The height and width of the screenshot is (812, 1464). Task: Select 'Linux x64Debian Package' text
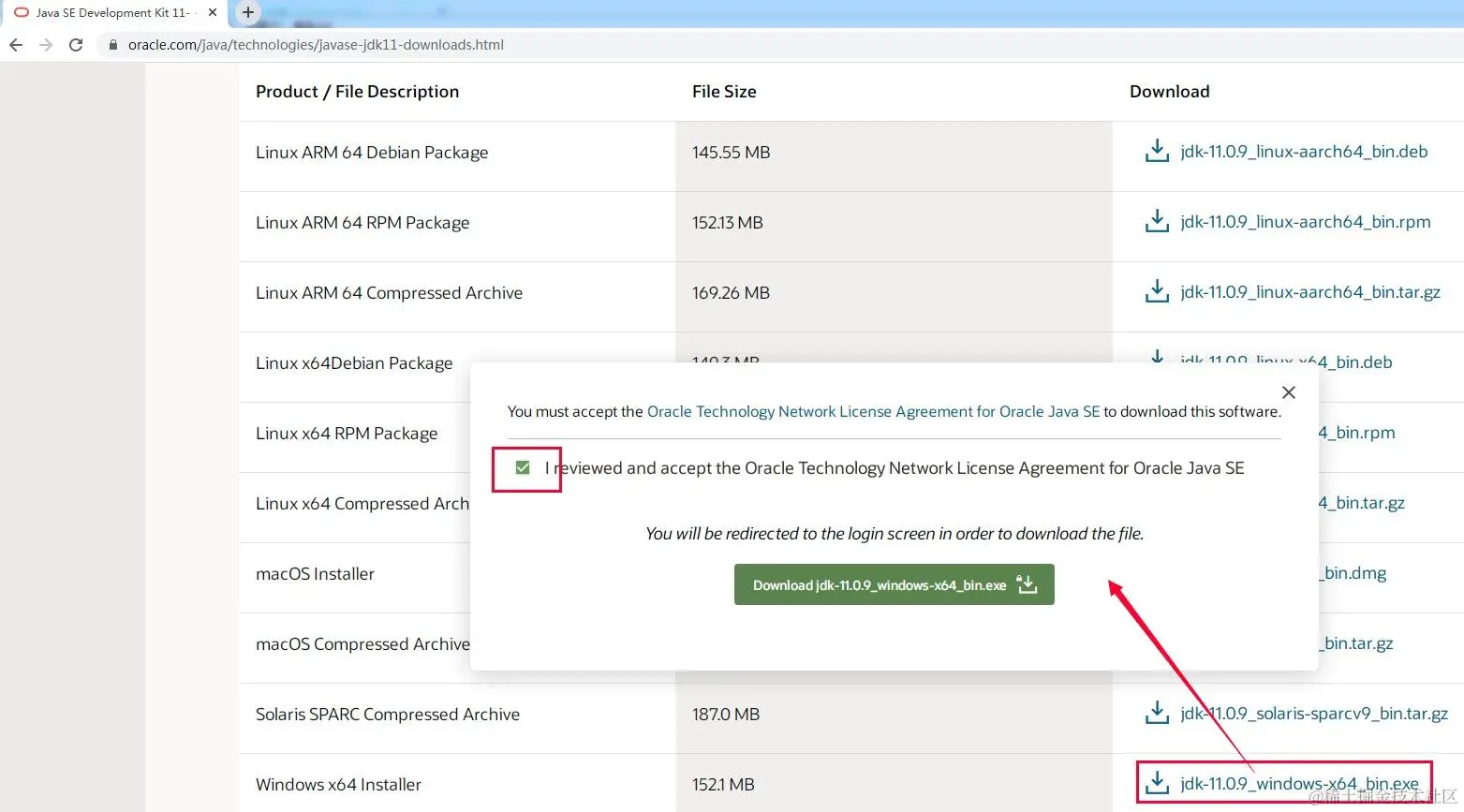[x=354, y=363]
